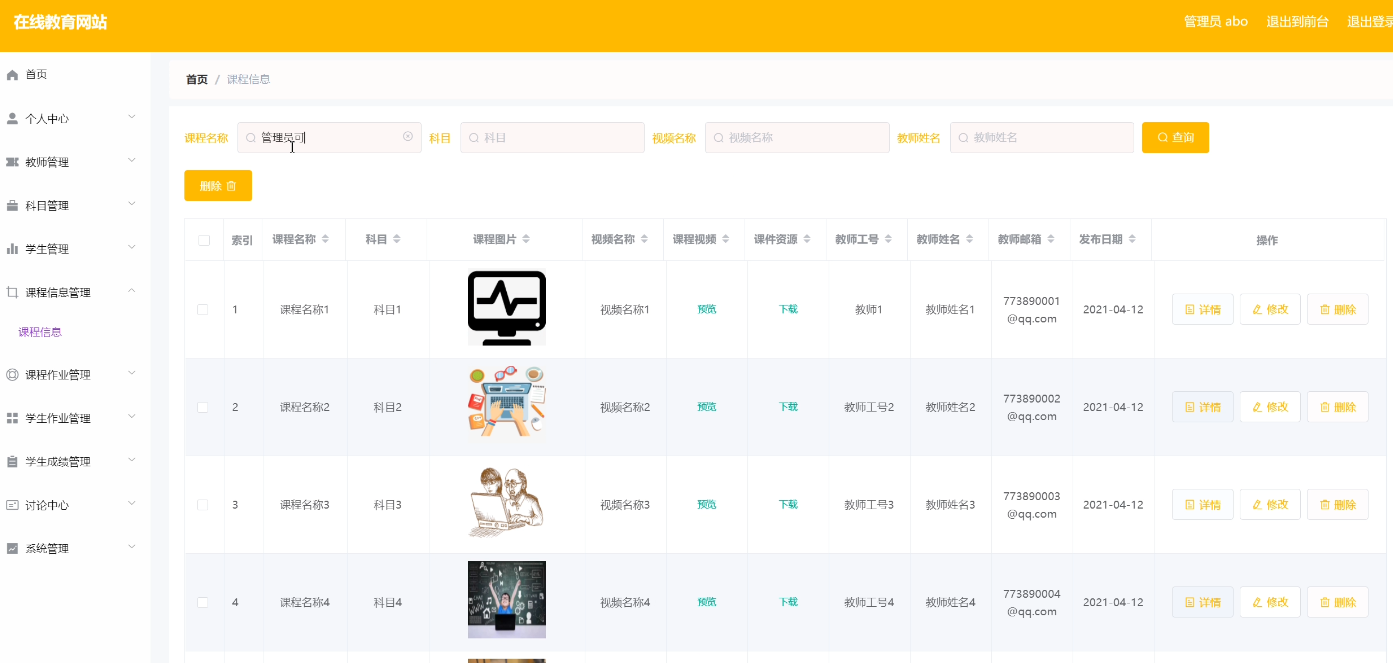Click the laptop desk course image in row 2
Image resolution: width=1393 pixels, height=663 pixels.
point(507,401)
